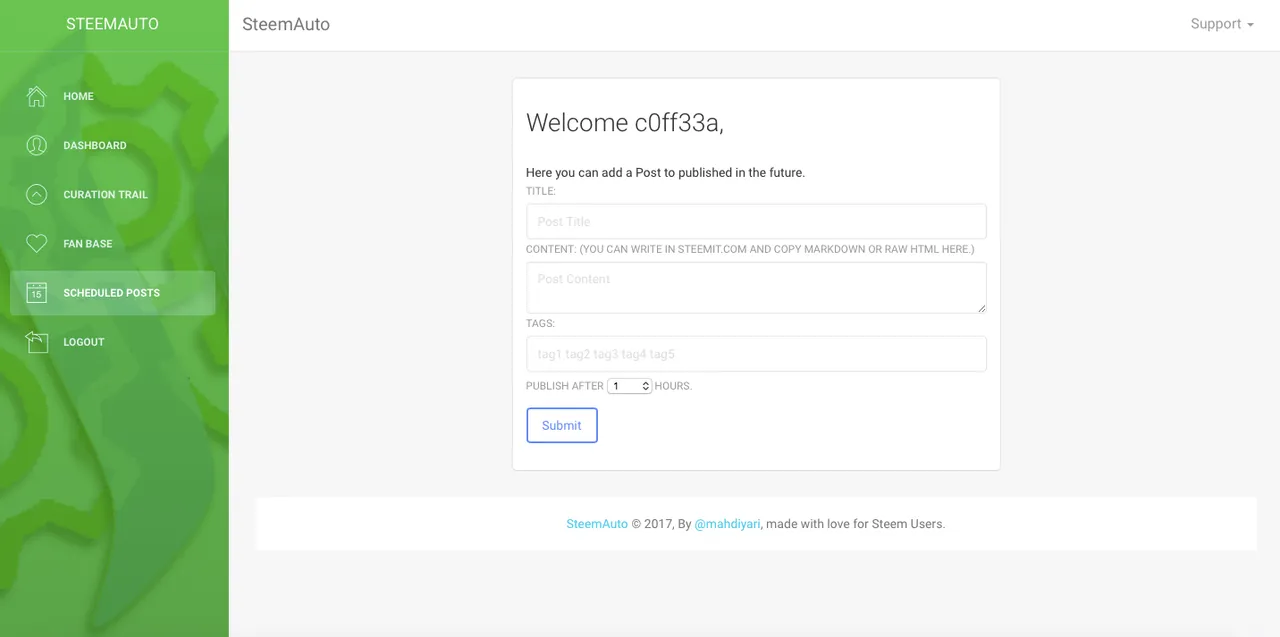
Task: Visit the @mahdiyari profile link
Action: point(727,524)
